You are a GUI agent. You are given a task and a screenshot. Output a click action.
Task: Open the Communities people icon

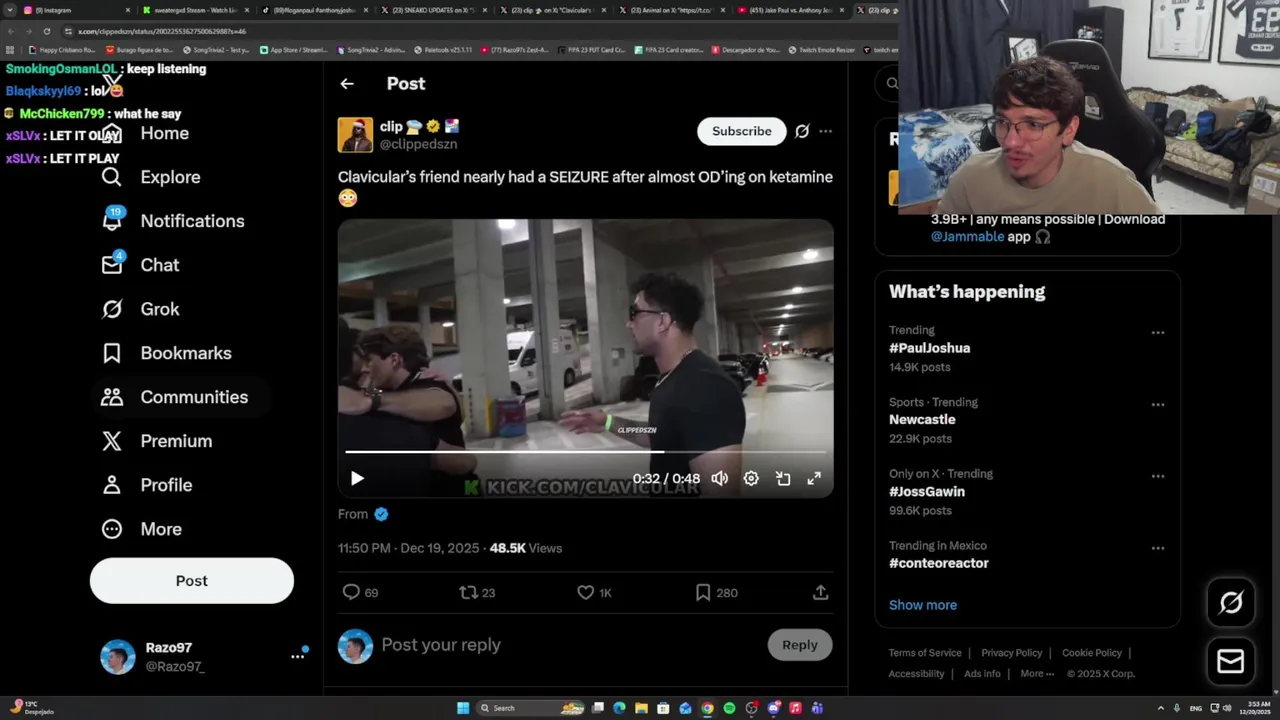(112, 397)
